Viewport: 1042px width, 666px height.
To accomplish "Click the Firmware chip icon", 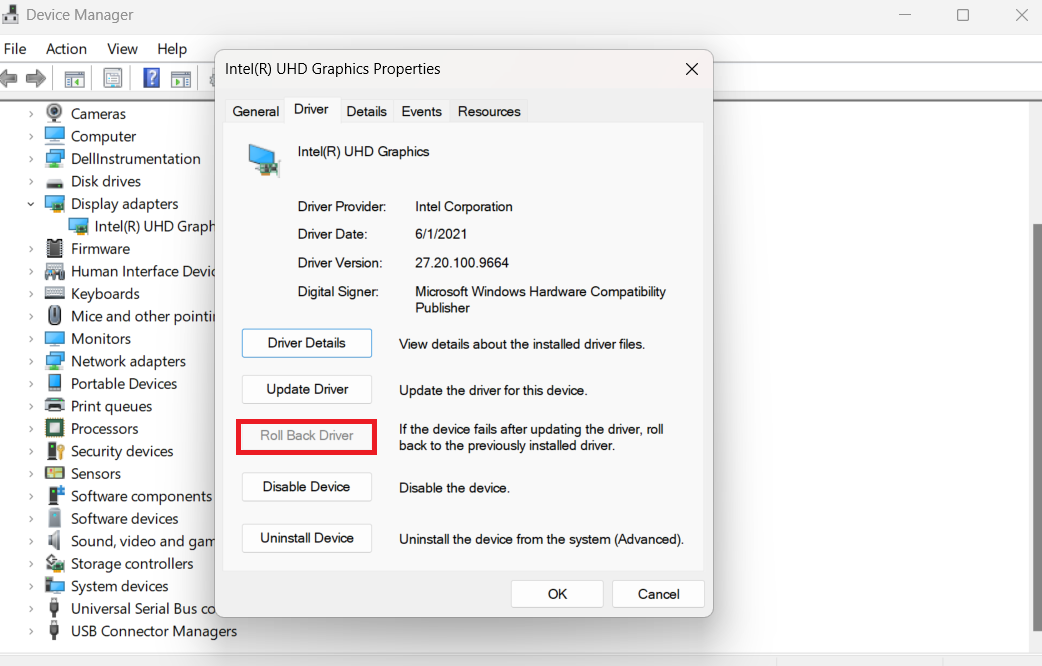I will click(54, 249).
